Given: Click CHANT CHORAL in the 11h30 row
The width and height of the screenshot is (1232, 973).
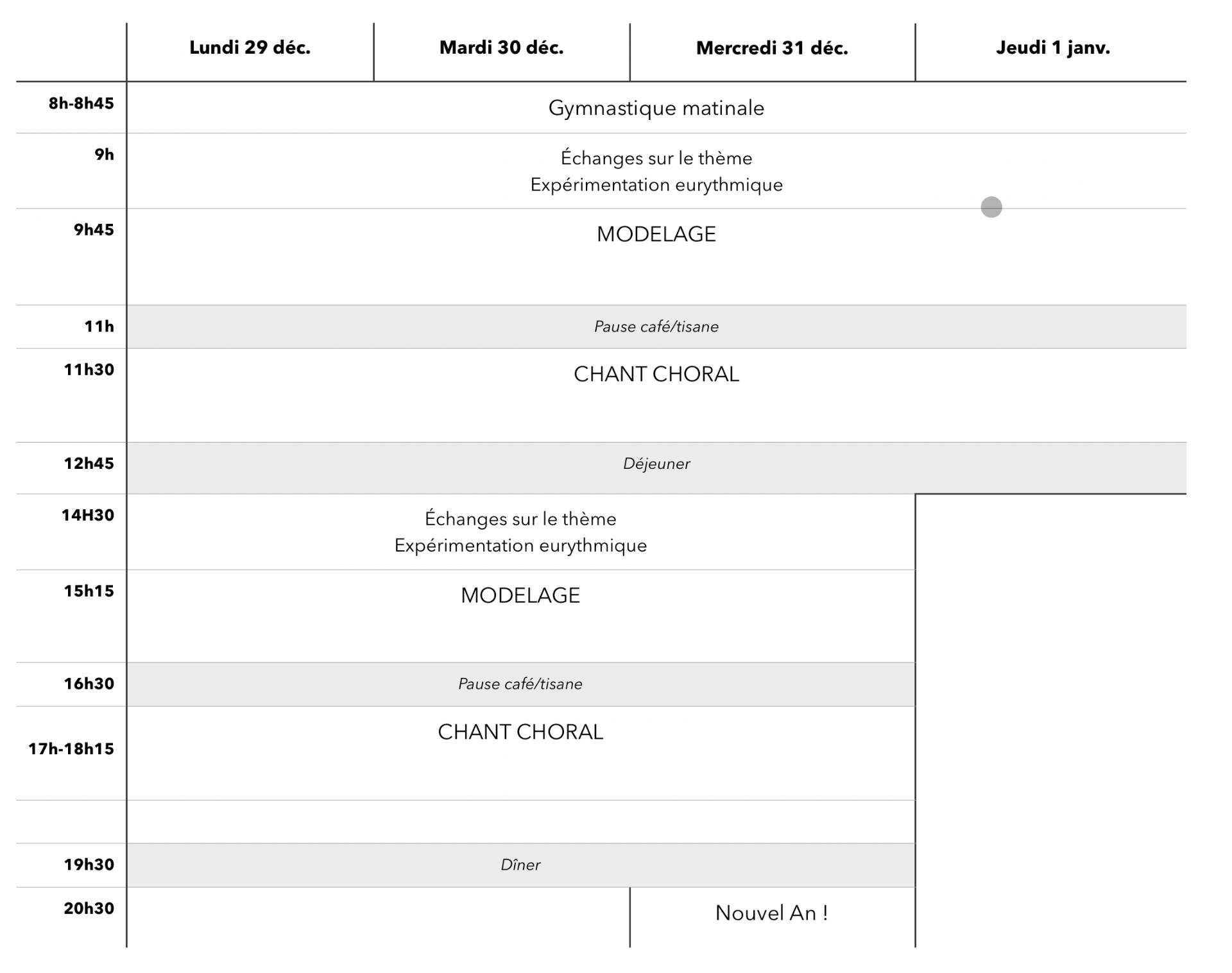Looking at the screenshot, I should (656, 375).
